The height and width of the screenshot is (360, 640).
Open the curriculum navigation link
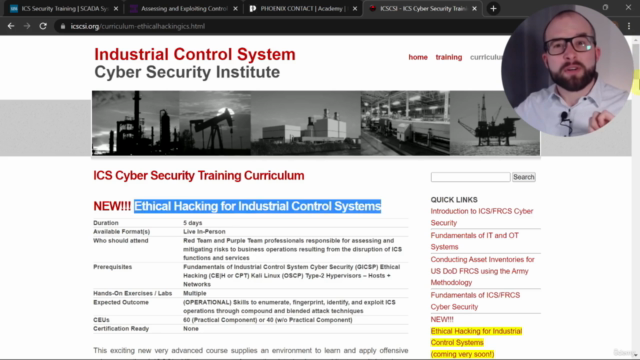tap(486, 57)
